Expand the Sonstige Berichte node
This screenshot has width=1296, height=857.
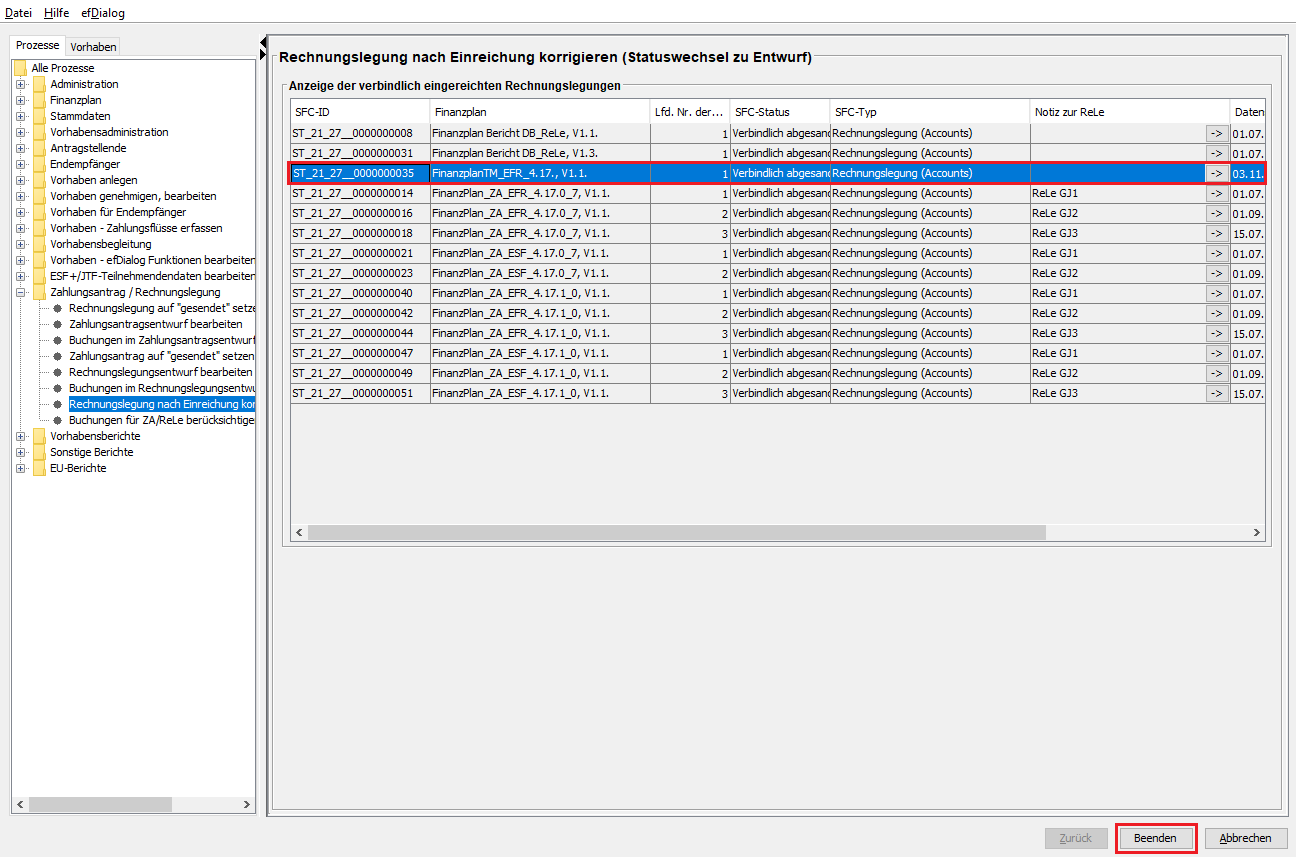click(20, 452)
